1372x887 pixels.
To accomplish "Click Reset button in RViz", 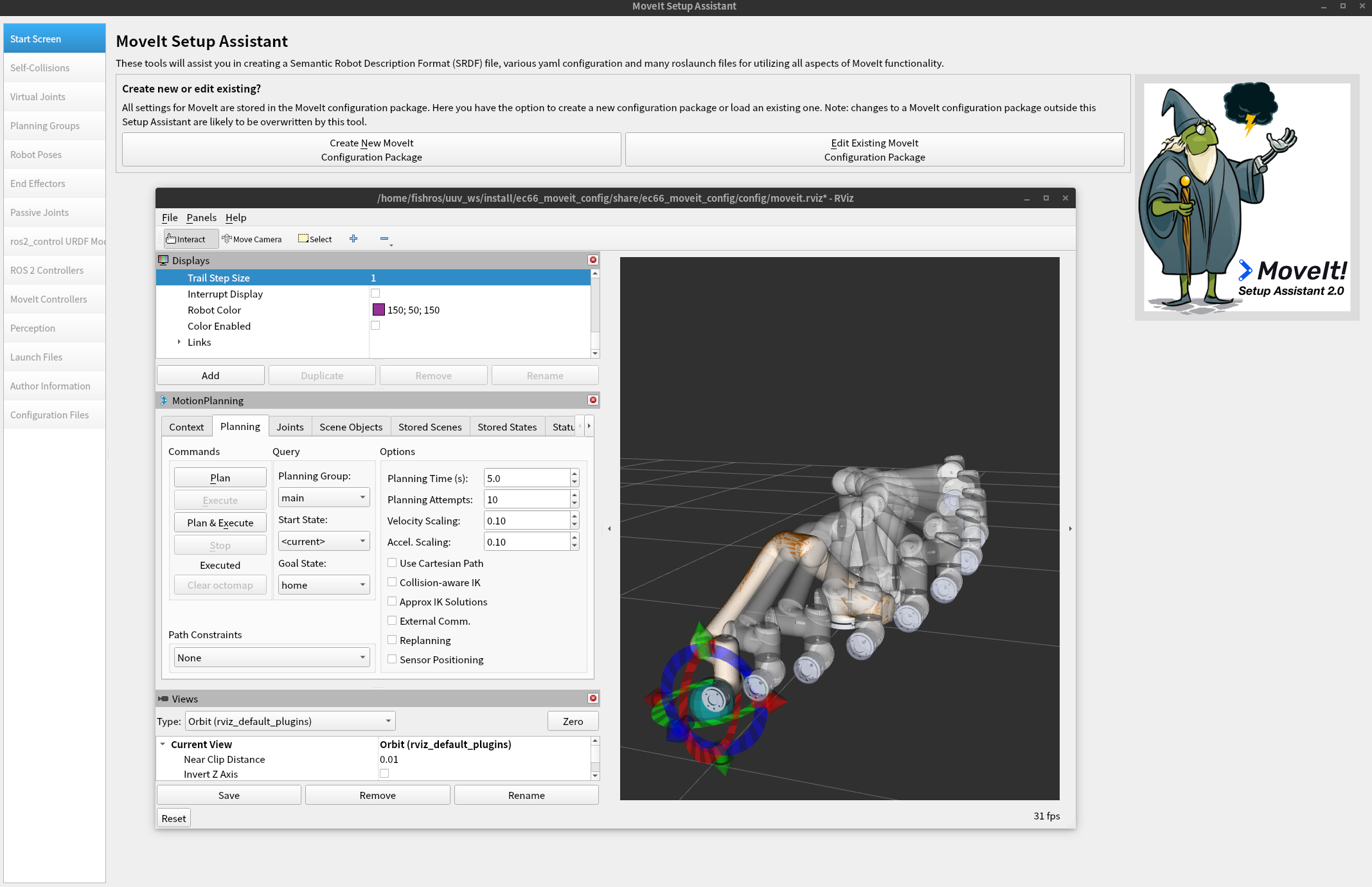I will [174, 818].
